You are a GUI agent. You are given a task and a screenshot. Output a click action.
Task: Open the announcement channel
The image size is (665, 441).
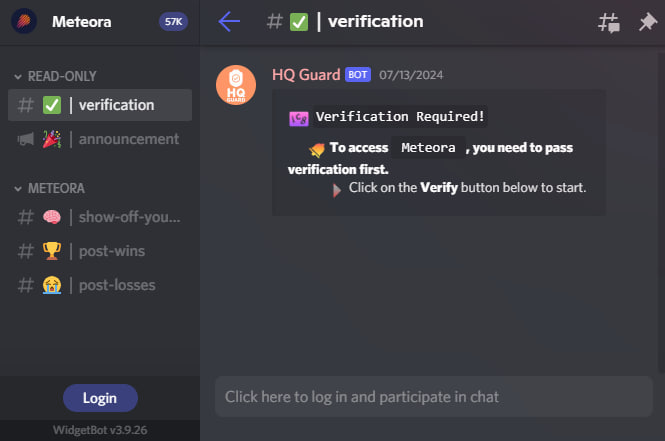(100, 139)
